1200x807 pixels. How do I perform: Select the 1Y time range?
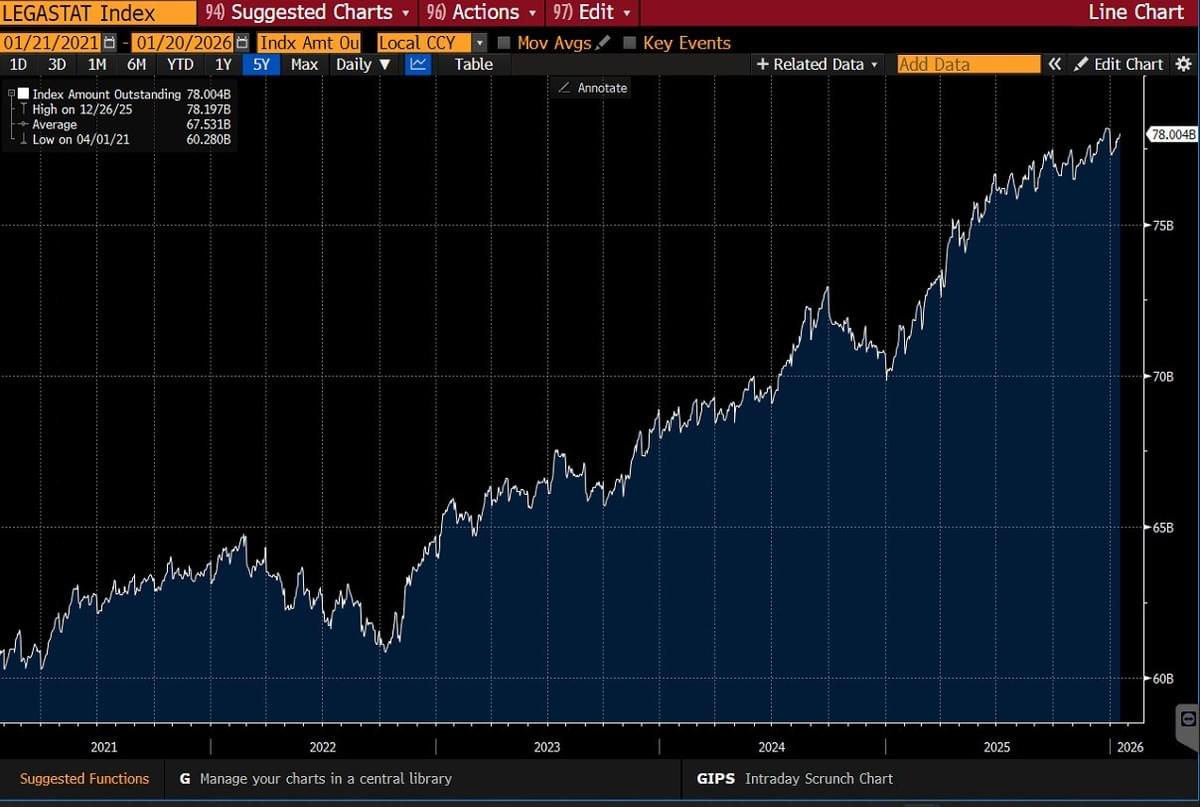click(x=222, y=64)
